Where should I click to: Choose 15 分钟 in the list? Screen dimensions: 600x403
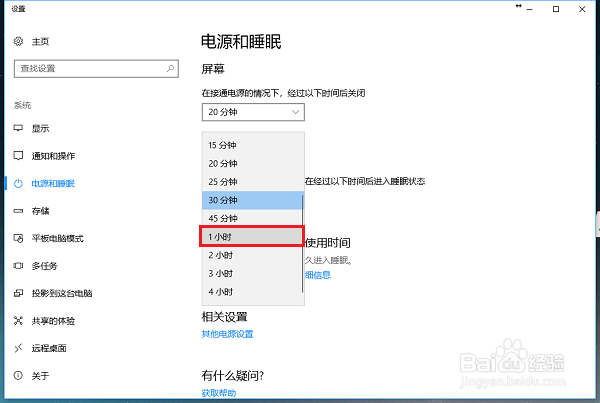tap(253, 145)
